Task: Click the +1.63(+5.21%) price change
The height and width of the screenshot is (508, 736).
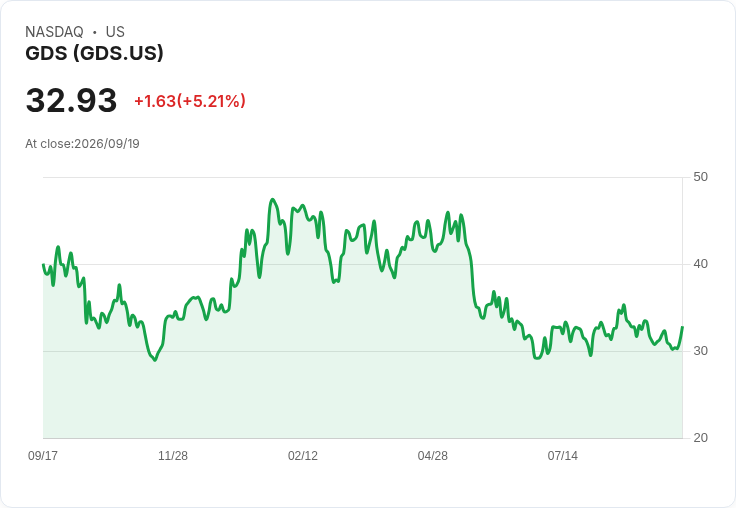Action: (x=190, y=101)
